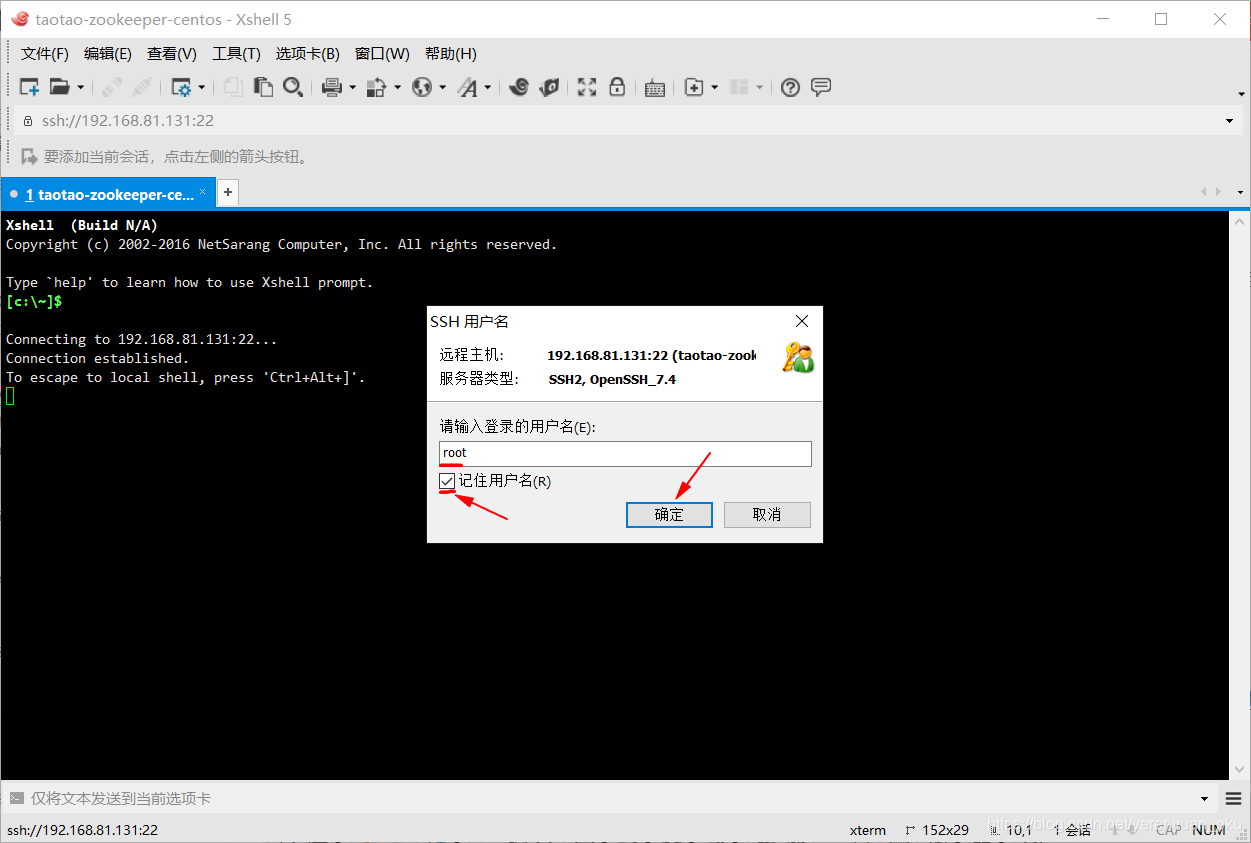Viewport: 1251px width, 843px height.
Task: Click the 152x29 terminal size status entry
Action: point(937,830)
